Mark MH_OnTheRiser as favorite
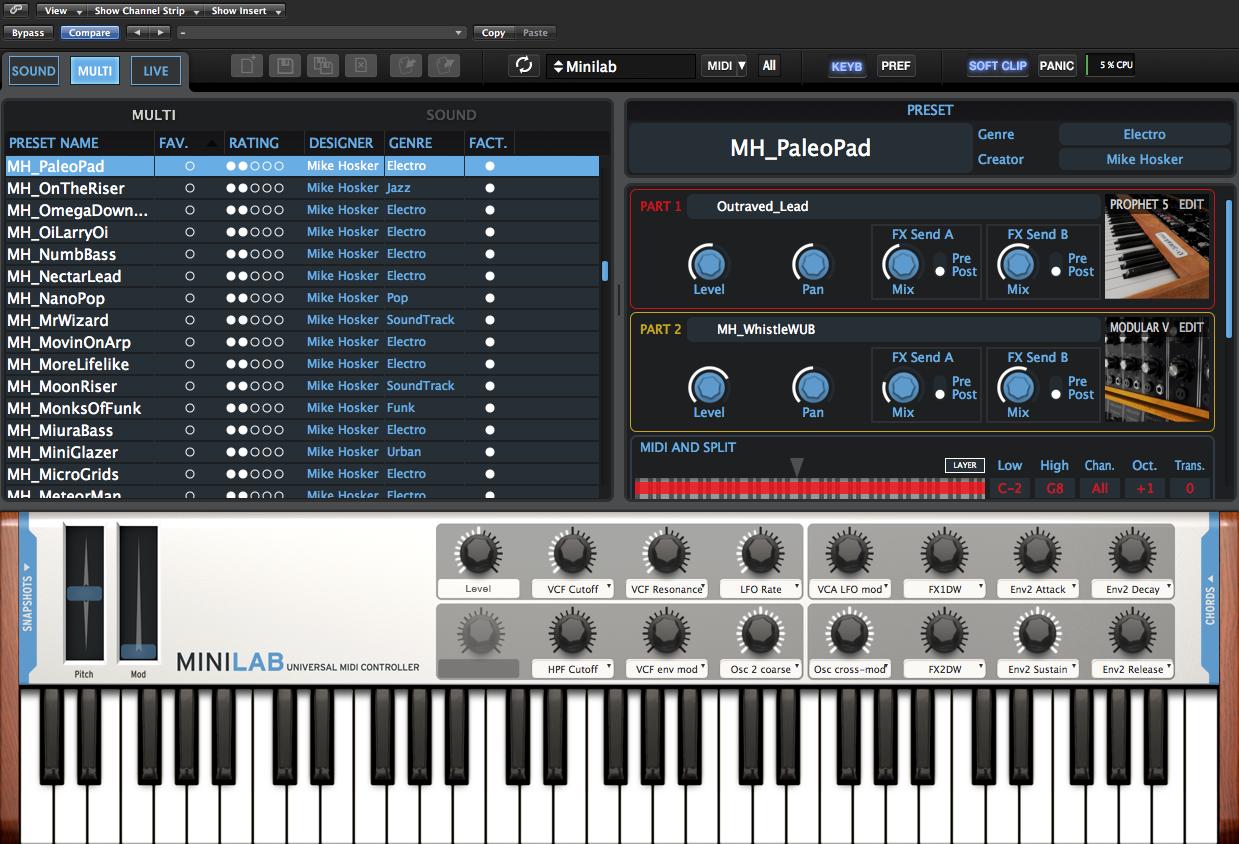 [x=190, y=188]
